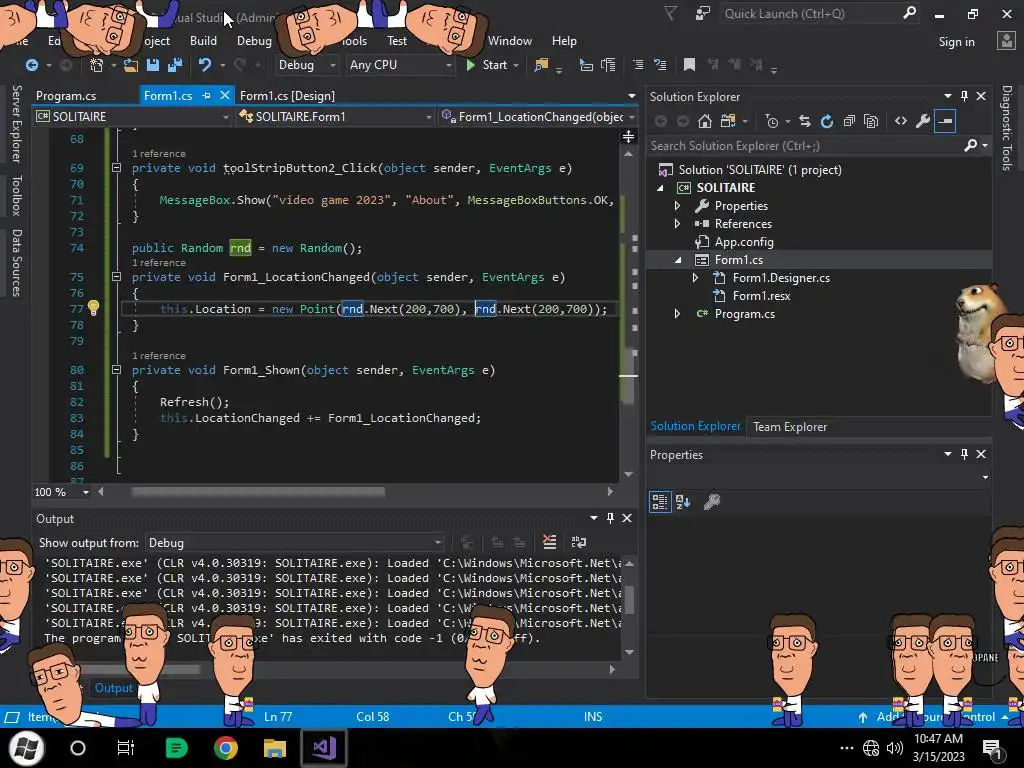1024x768 pixels.
Task: Toggle Preview Selected Items in Solution Explorer
Action: [x=945, y=121]
